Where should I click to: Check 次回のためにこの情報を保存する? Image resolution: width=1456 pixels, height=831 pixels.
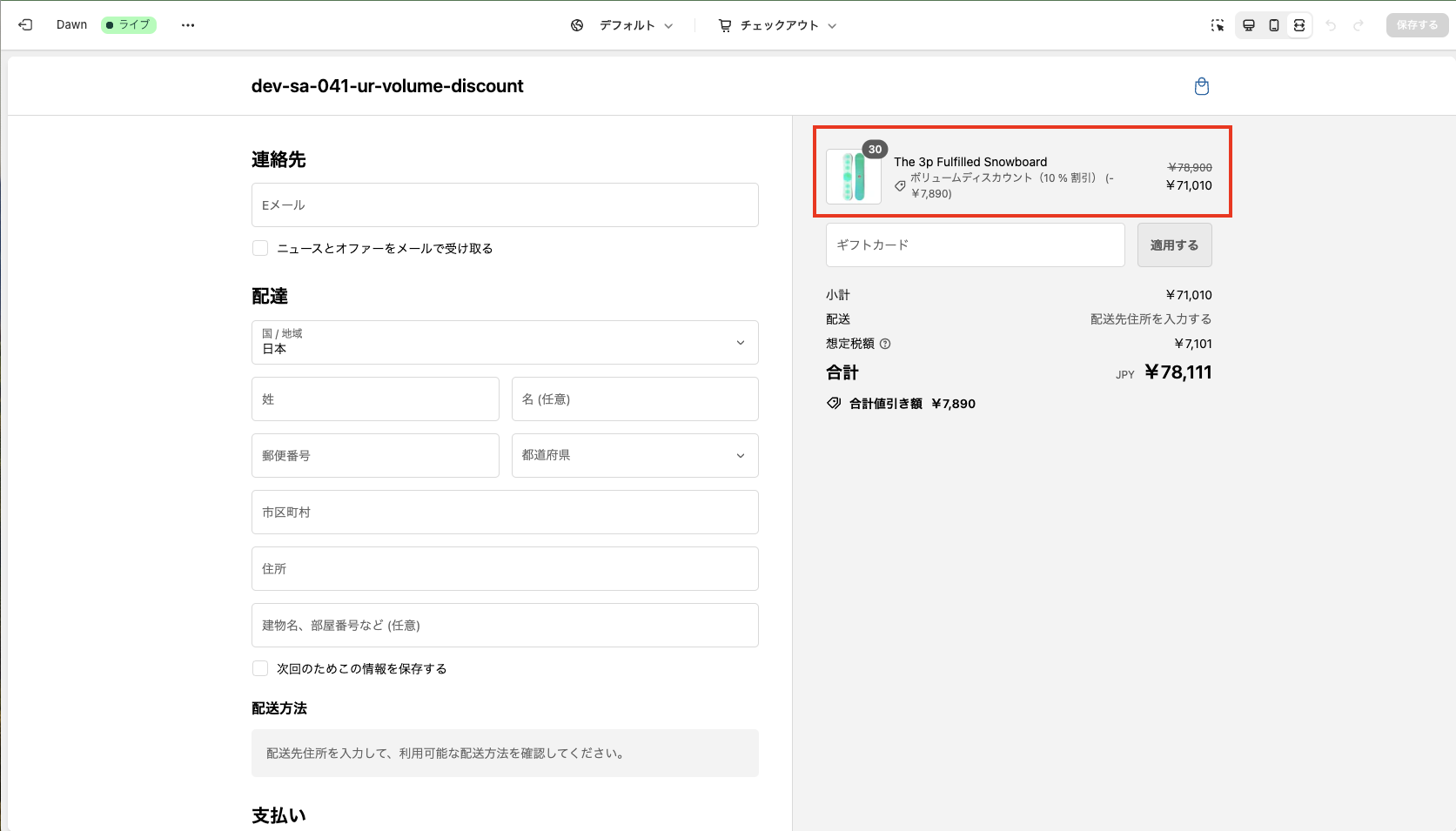[x=259, y=667]
